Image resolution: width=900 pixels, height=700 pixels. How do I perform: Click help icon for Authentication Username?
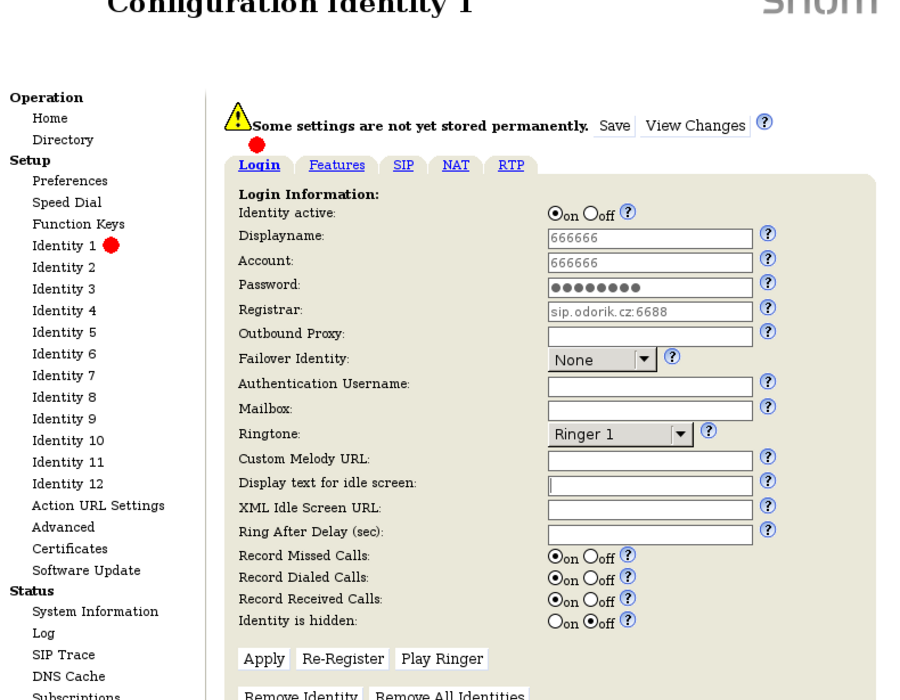pyautogui.click(x=768, y=382)
